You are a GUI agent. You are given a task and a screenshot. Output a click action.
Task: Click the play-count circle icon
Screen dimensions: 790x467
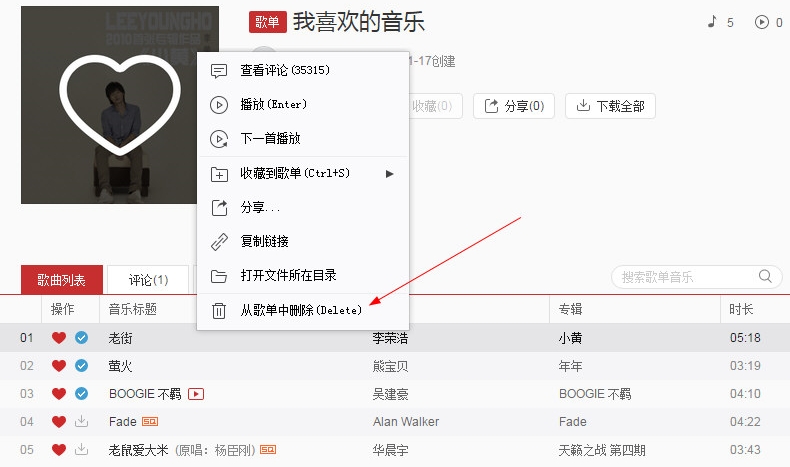[x=761, y=22]
